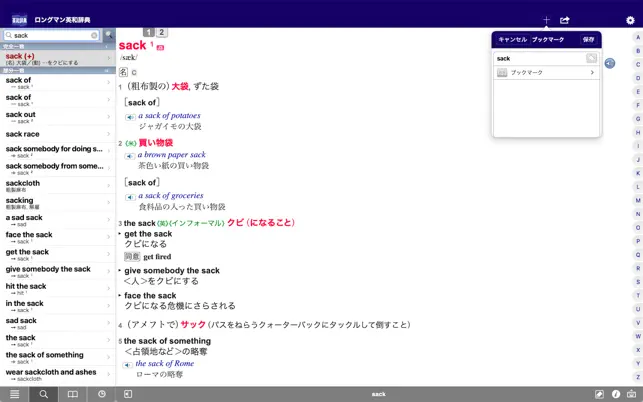Open the 'sacking' list entry
643x402 pixels.
tap(57, 203)
